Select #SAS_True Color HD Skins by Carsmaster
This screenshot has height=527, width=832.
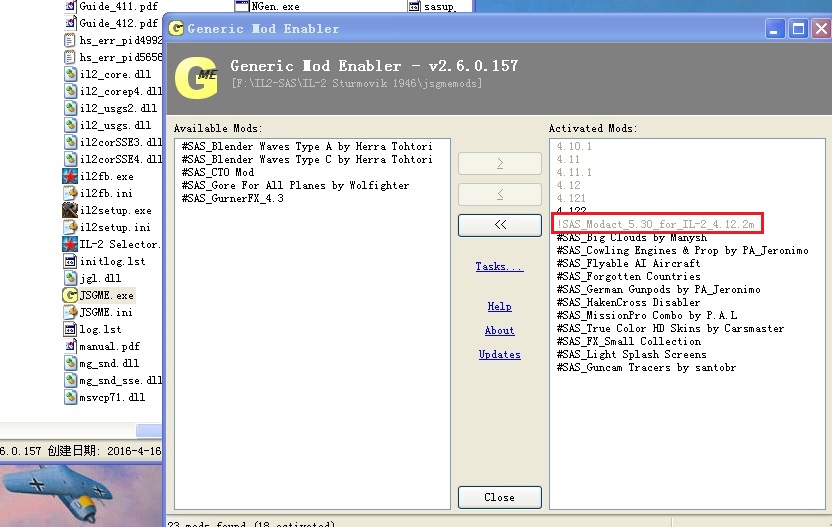[x=670, y=329]
